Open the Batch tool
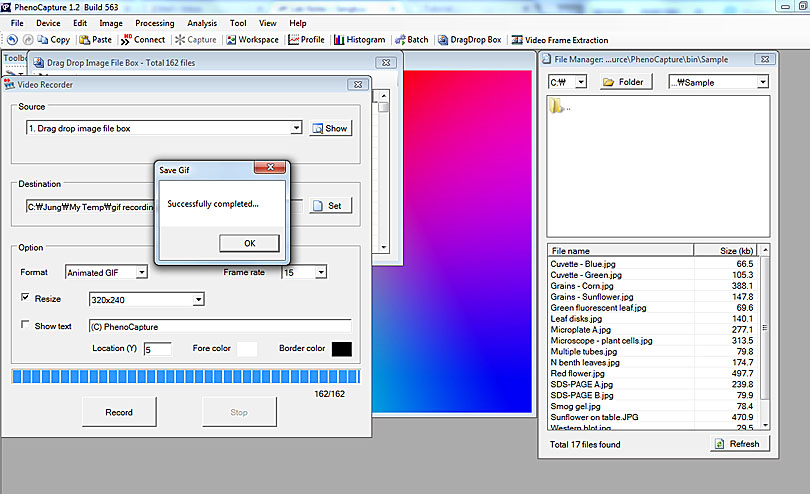This screenshot has width=810, height=494. point(411,40)
